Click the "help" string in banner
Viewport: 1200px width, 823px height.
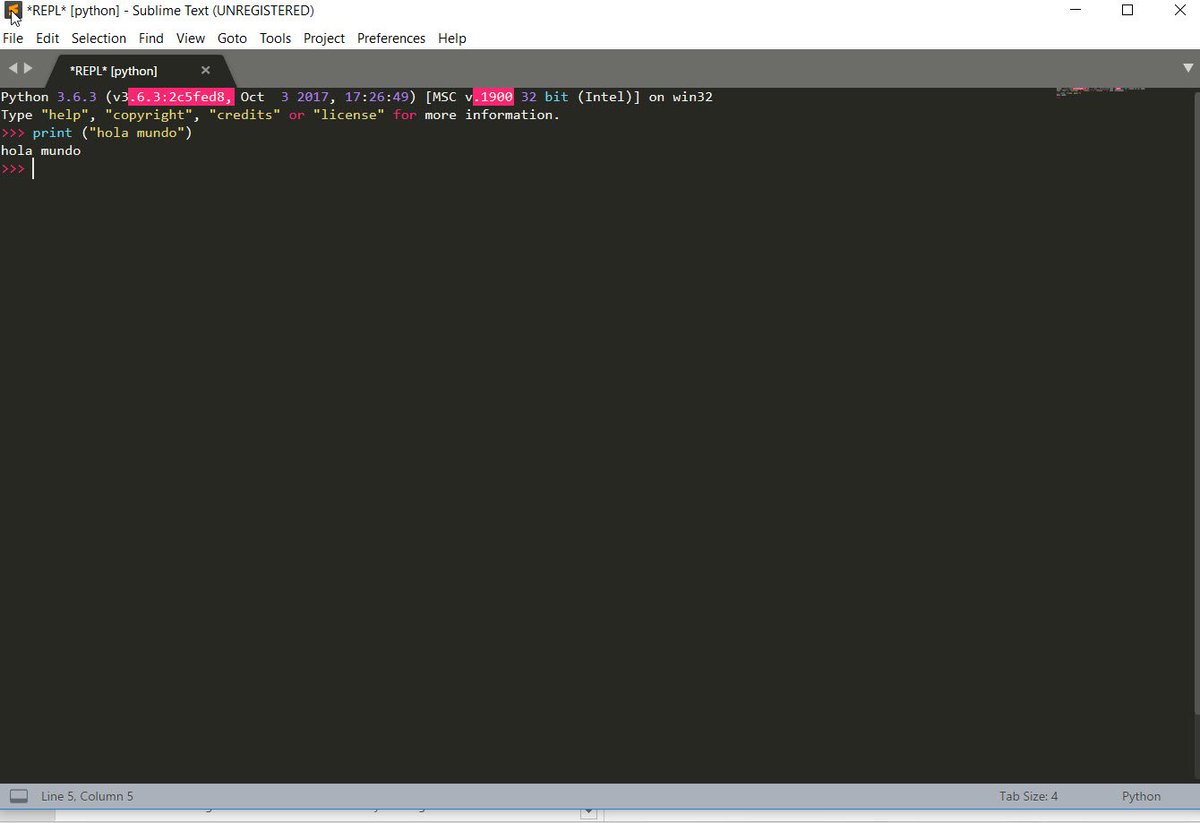coord(65,115)
